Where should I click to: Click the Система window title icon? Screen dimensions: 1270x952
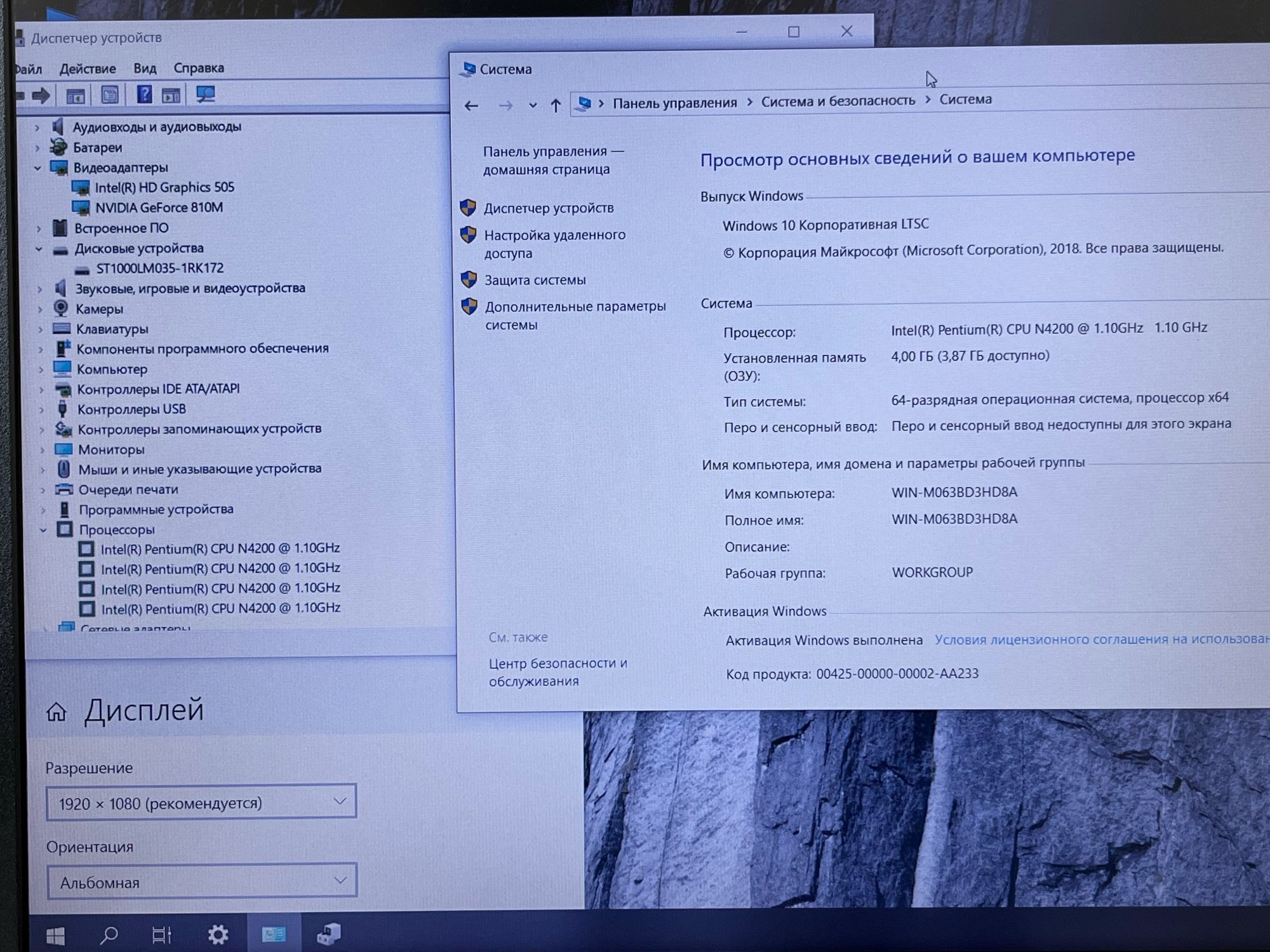pos(469,70)
